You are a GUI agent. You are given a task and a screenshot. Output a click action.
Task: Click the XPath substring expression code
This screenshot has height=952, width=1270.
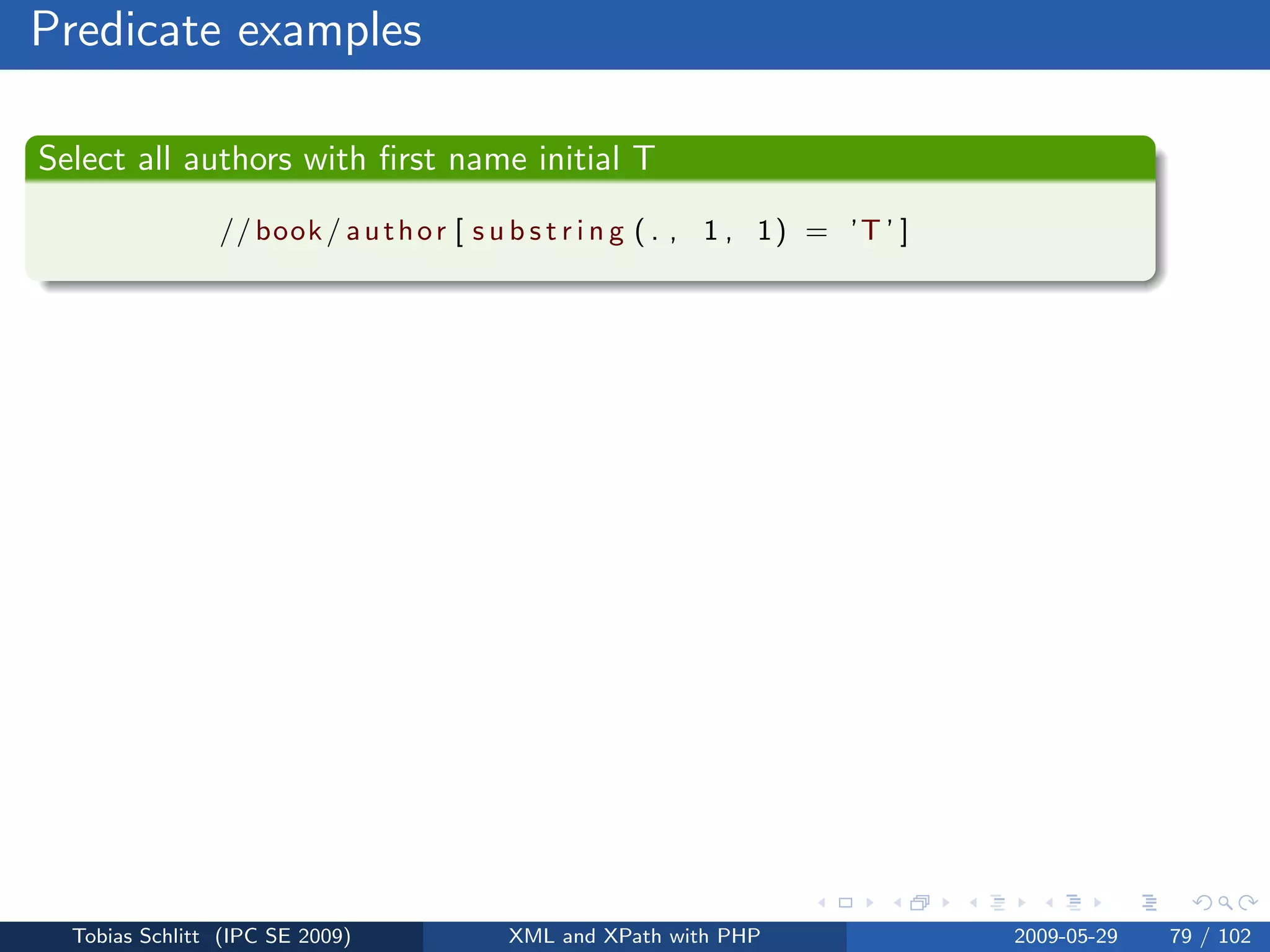click(x=564, y=232)
